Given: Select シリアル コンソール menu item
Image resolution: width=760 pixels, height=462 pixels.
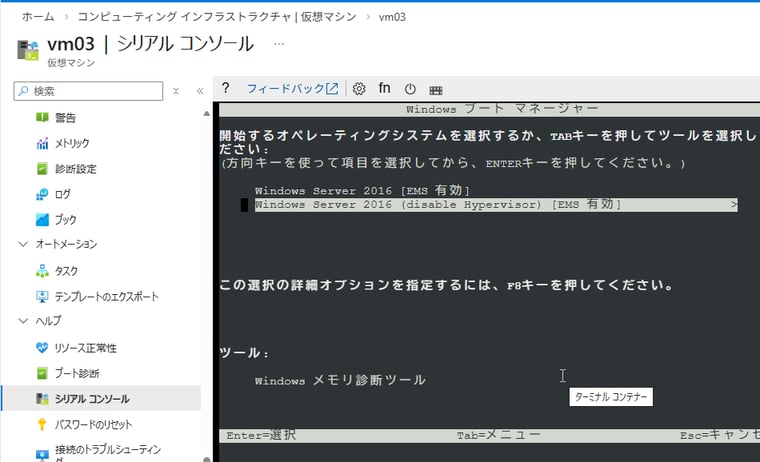Looking at the screenshot, I should [92, 399].
